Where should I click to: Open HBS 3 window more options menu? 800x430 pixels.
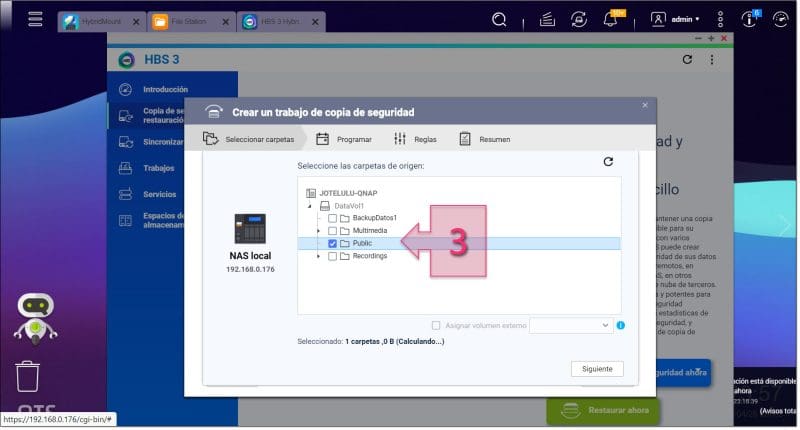click(712, 60)
